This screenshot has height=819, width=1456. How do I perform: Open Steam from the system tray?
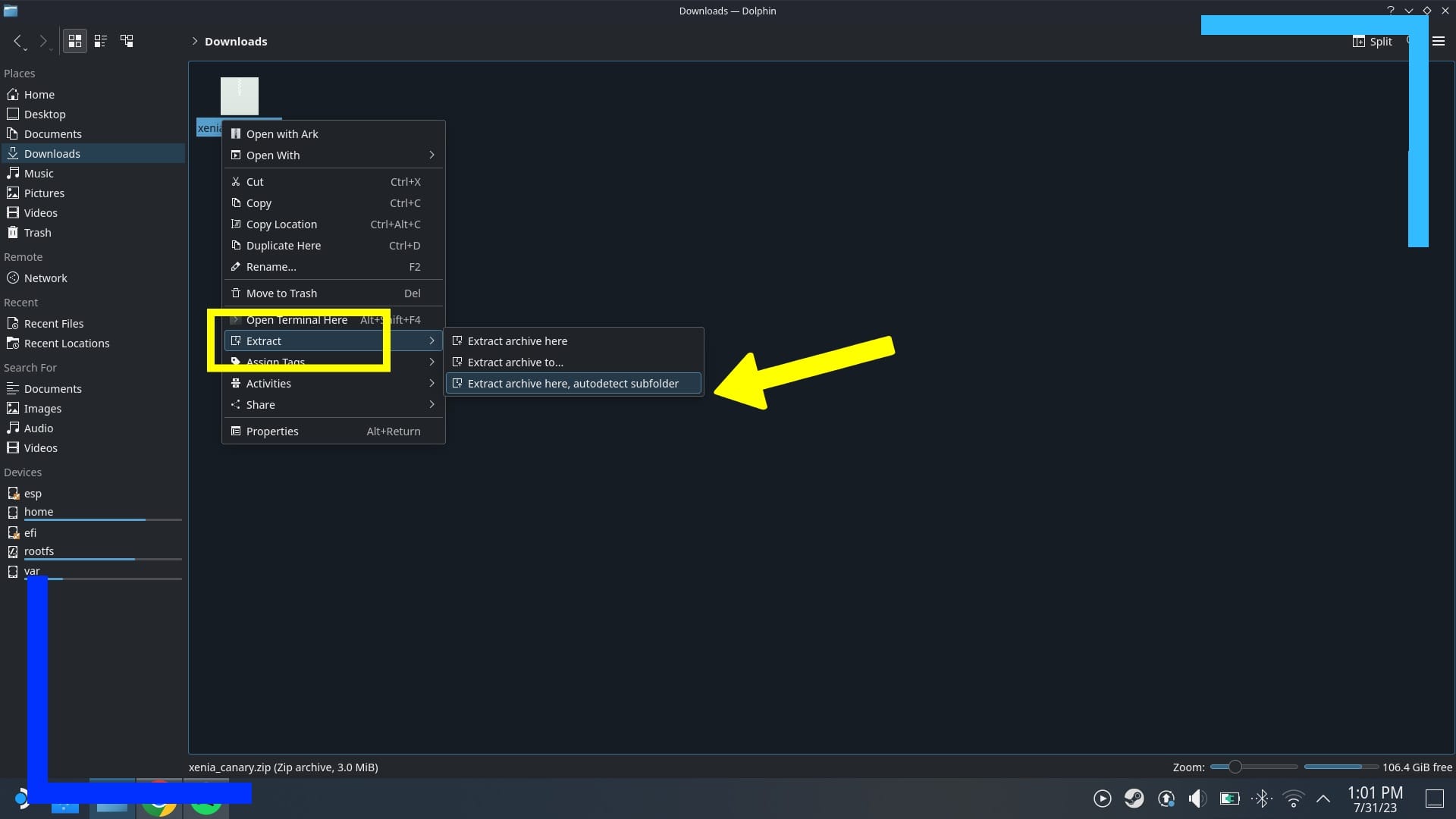(x=1133, y=799)
